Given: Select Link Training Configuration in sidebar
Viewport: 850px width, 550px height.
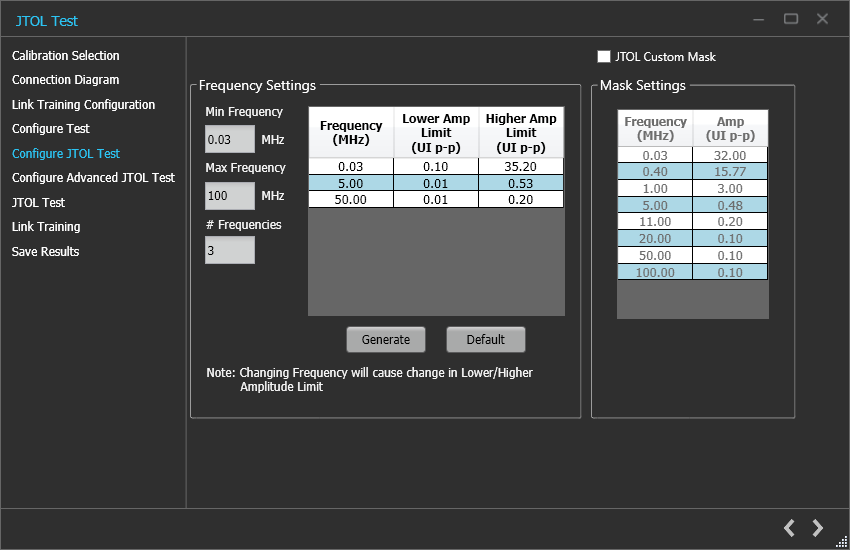Looking at the screenshot, I should pyautogui.click(x=84, y=105).
